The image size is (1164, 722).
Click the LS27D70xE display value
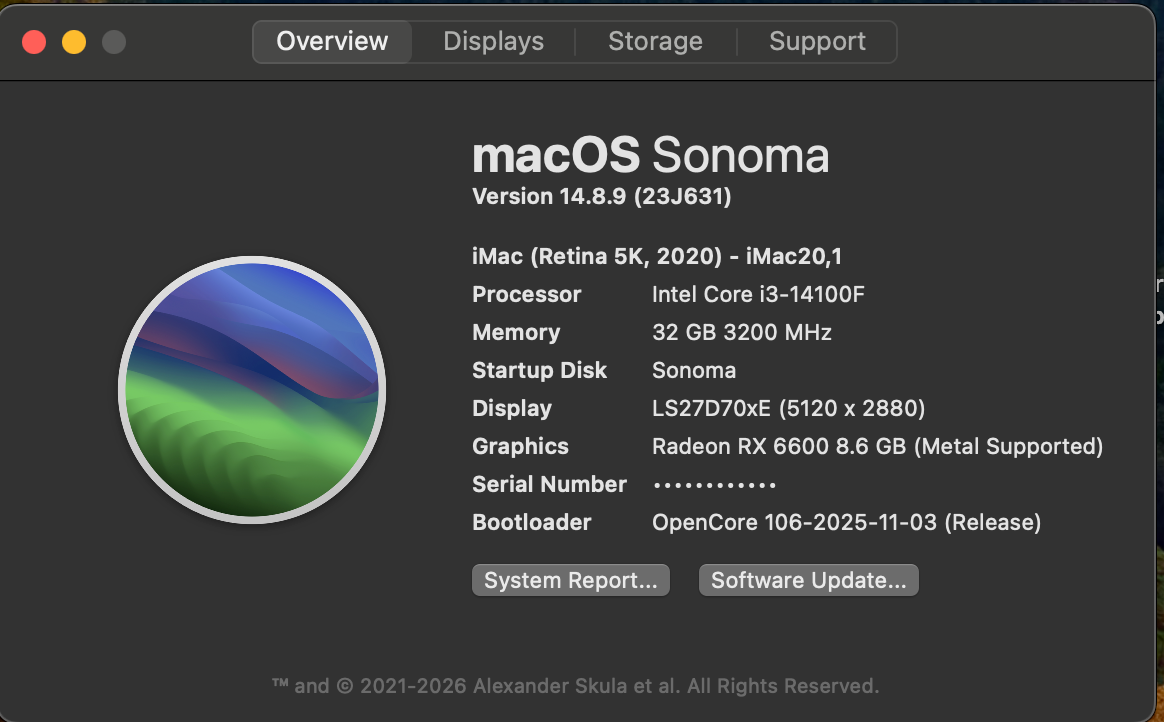(x=788, y=409)
